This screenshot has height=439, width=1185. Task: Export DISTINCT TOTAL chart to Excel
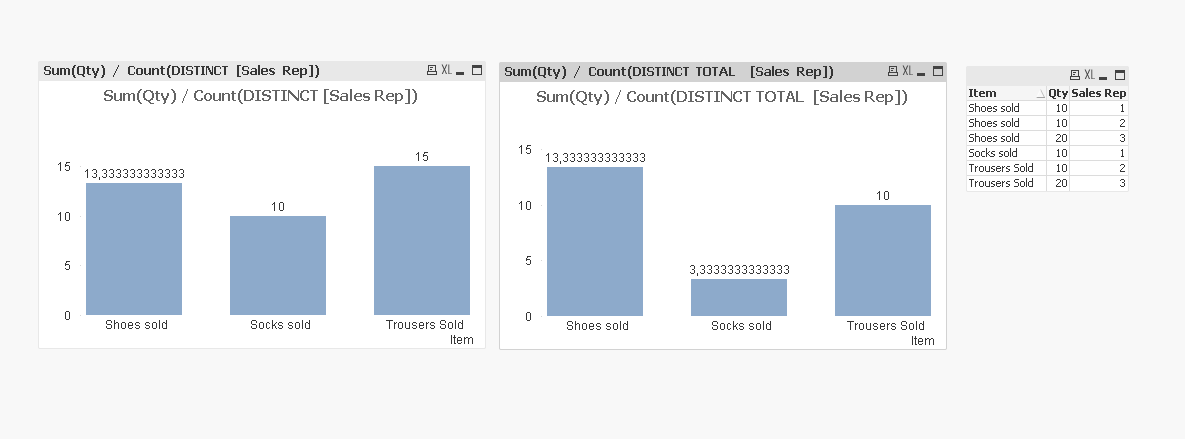907,71
